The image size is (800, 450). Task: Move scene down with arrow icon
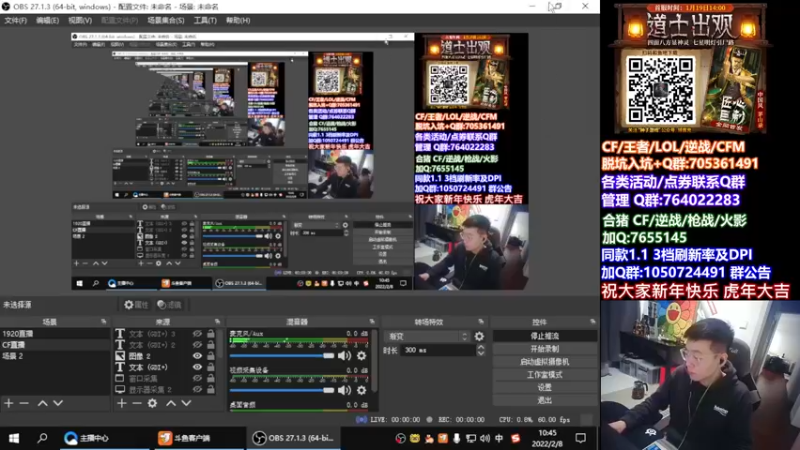(x=58, y=403)
